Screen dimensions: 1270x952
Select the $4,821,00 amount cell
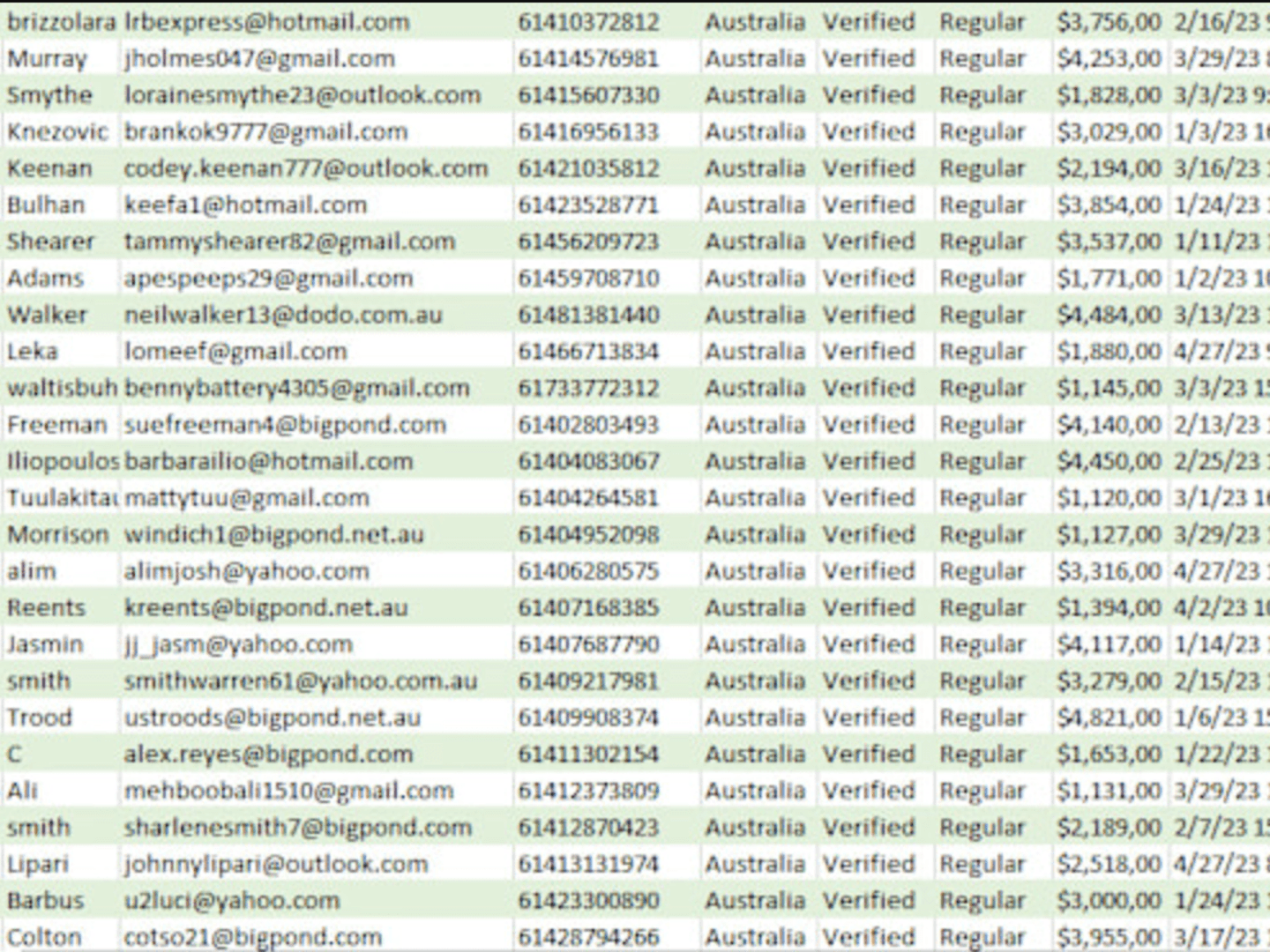(1110, 718)
